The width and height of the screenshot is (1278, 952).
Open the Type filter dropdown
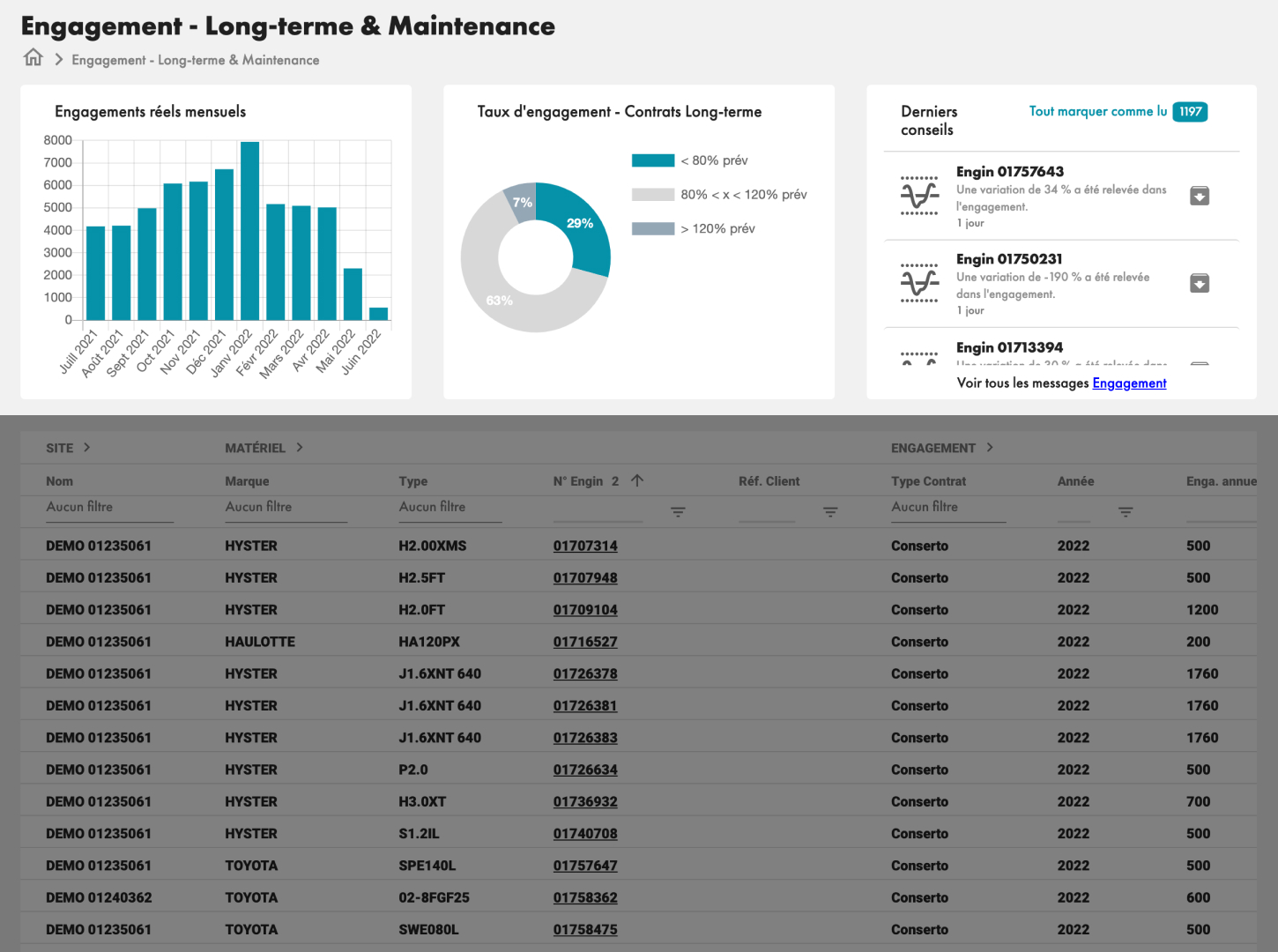tap(450, 508)
